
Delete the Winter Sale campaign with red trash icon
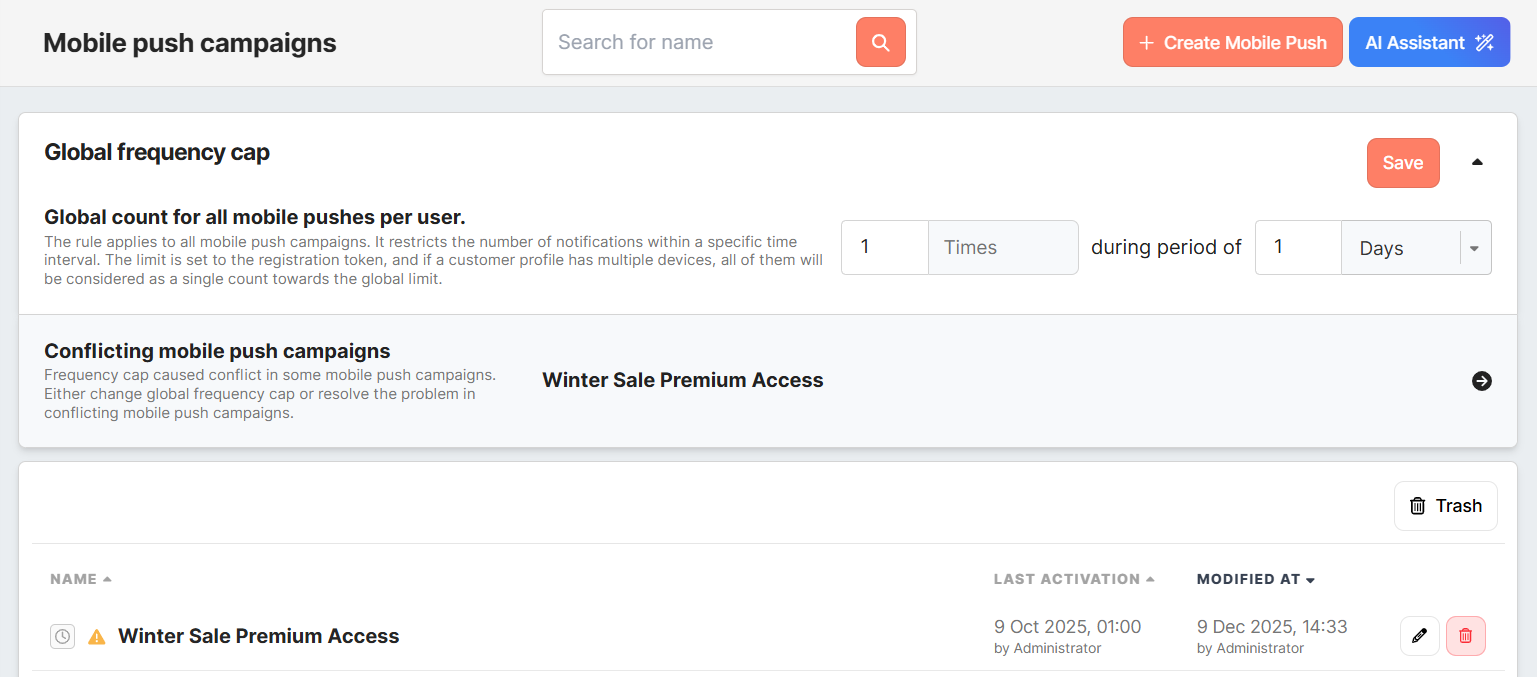[x=1465, y=636]
